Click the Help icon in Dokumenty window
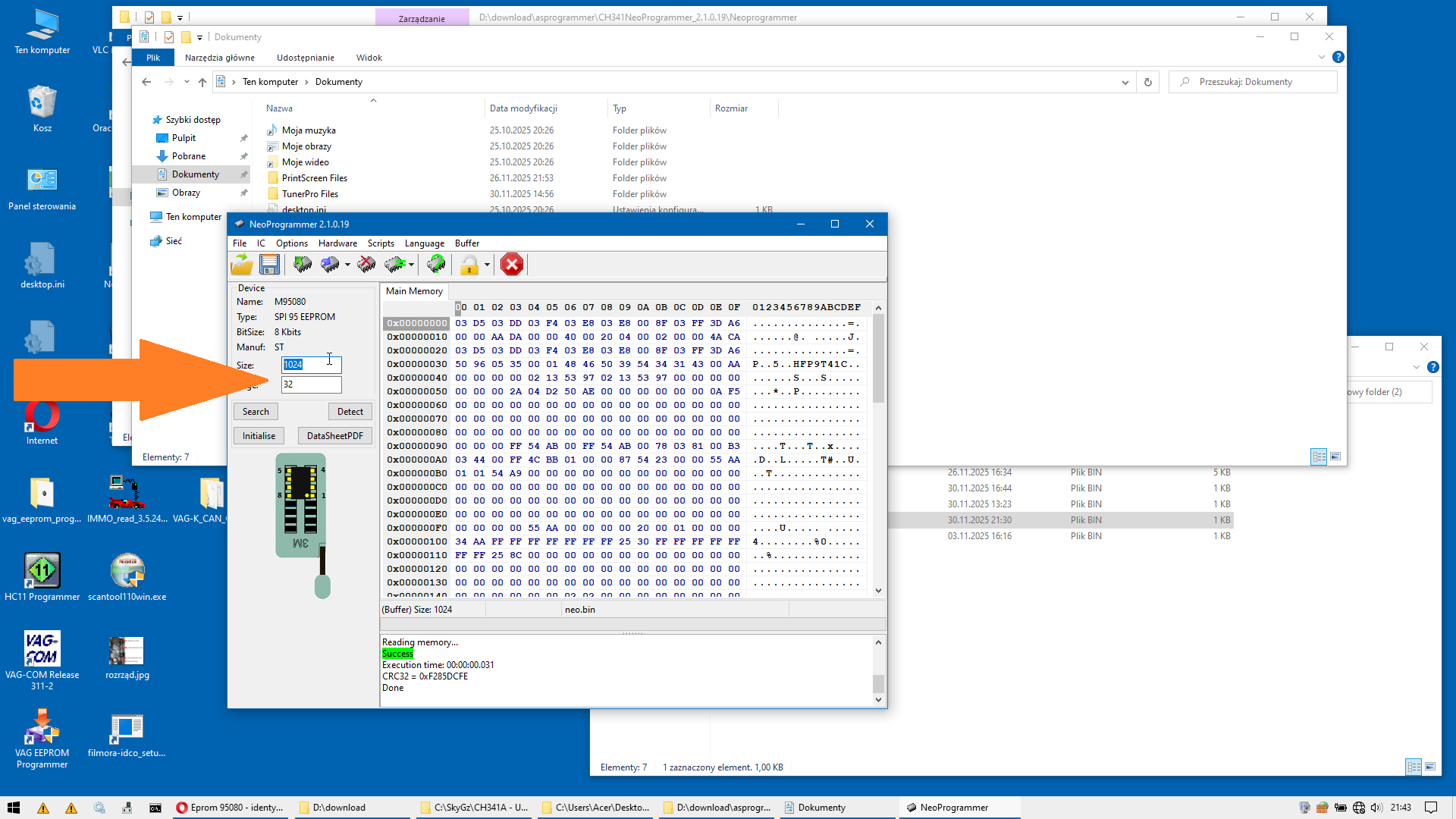The image size is (1456, 819). click(1338, 57)
